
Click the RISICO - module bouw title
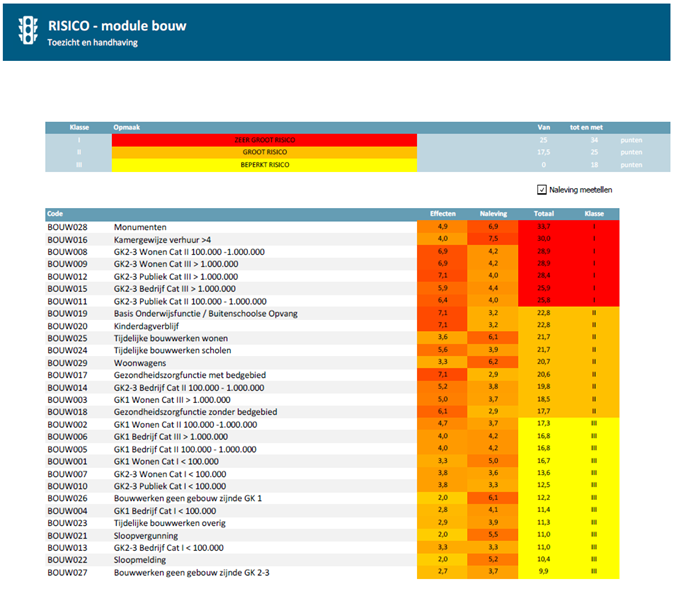117,25
